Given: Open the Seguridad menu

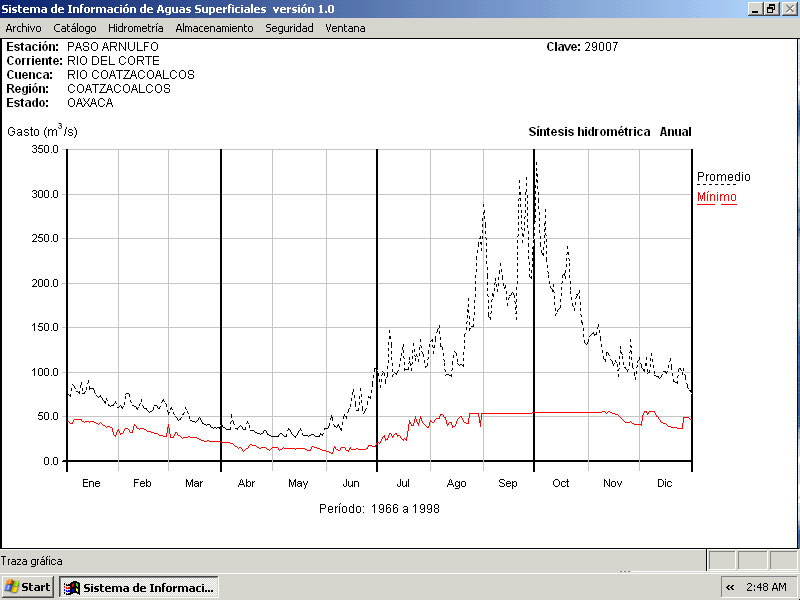Looking at the screenshot, I should pyautogui.click(x=289, y=28).
